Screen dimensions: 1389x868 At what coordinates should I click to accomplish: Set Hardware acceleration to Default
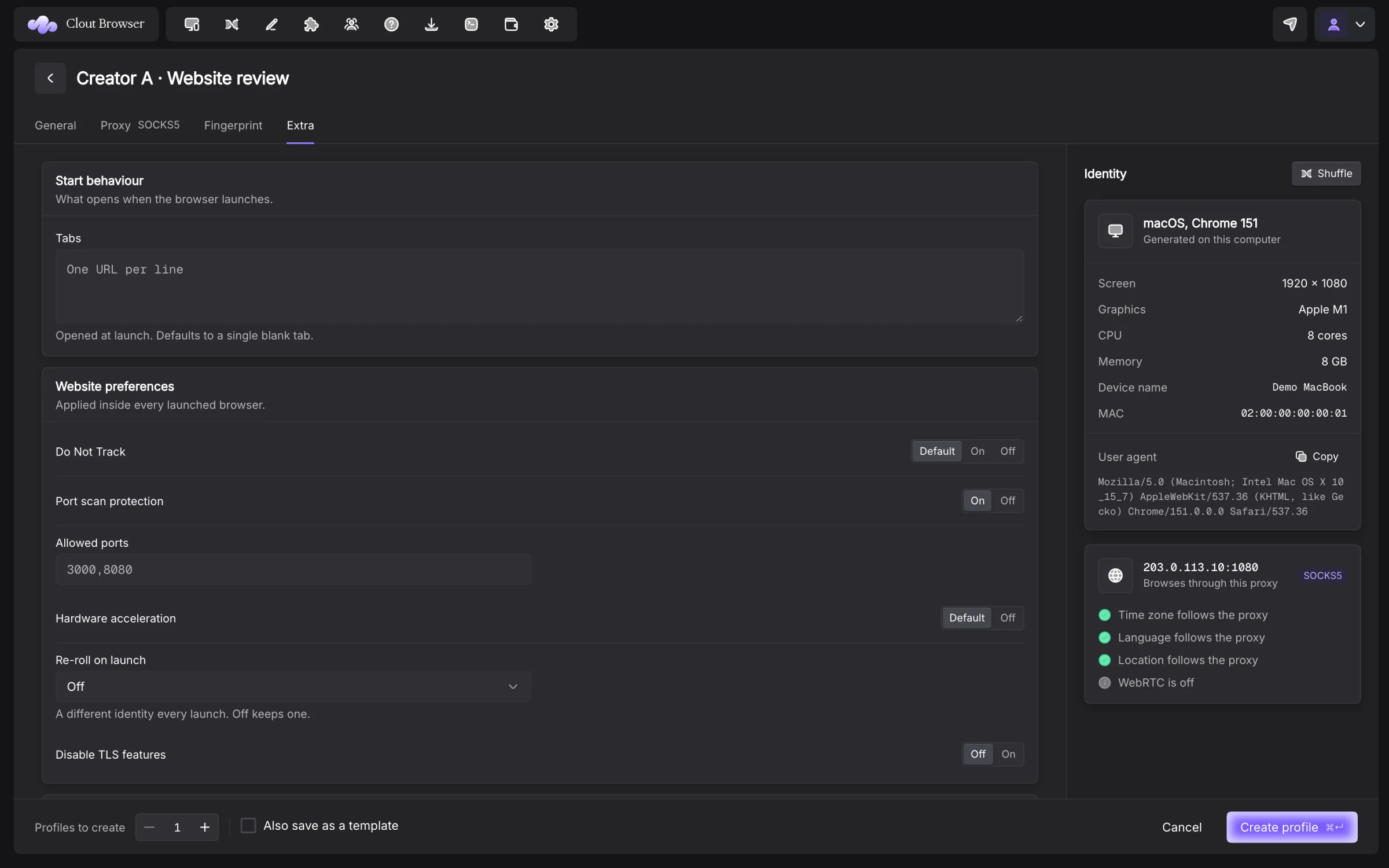coord(967,618)
